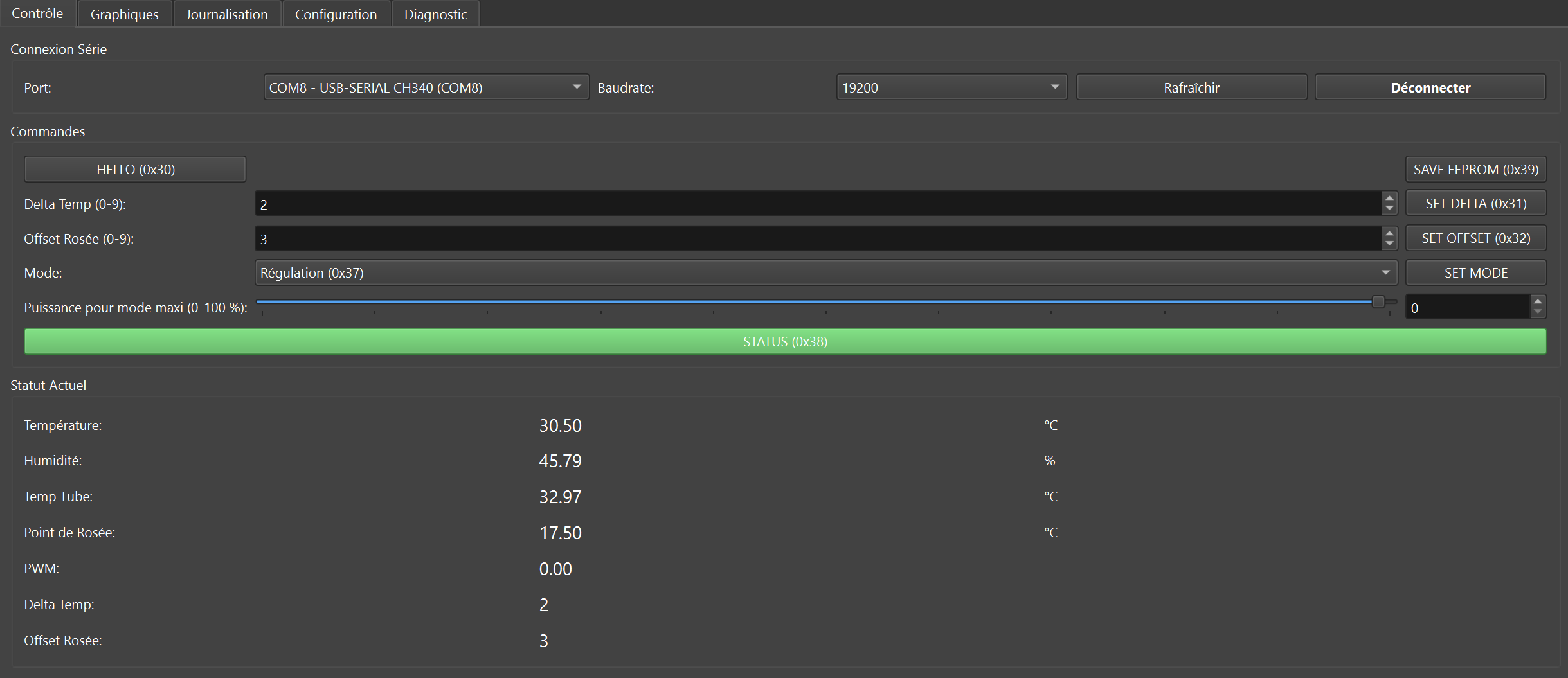This screenshot has width=1568, height=678.
Task: Click the Temp Tube value 32.97
Action: point(560,497)
